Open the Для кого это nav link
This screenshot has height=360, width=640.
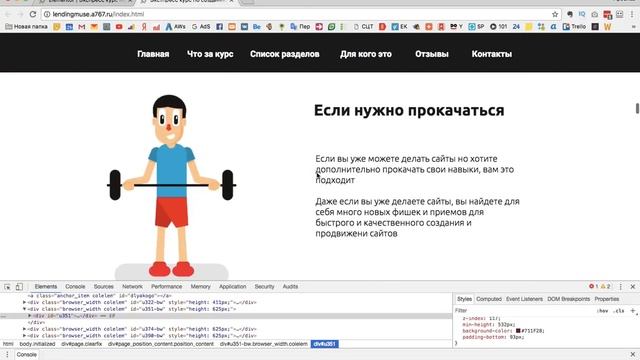coord(366,54)
